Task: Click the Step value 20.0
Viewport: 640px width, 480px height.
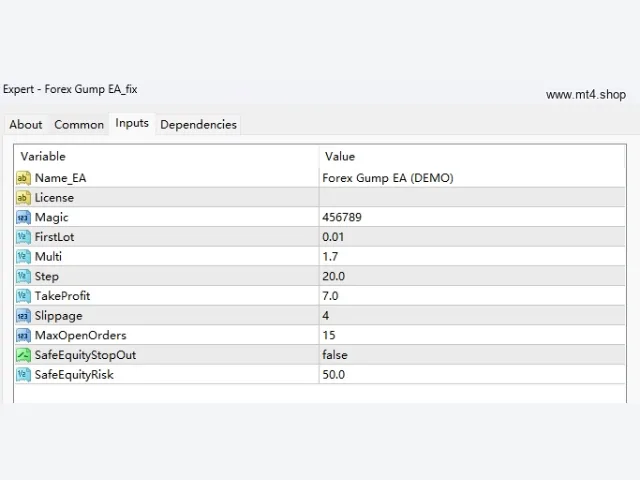Action: click(x=333, y=276)
